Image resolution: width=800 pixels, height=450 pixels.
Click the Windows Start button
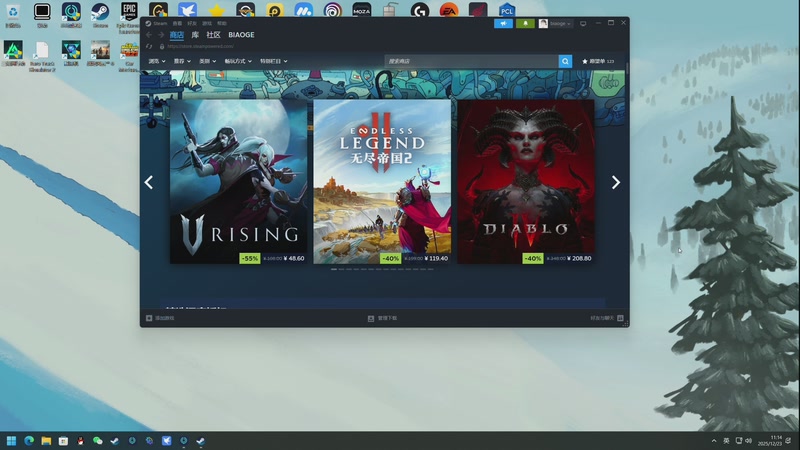(x=11, y=441)
